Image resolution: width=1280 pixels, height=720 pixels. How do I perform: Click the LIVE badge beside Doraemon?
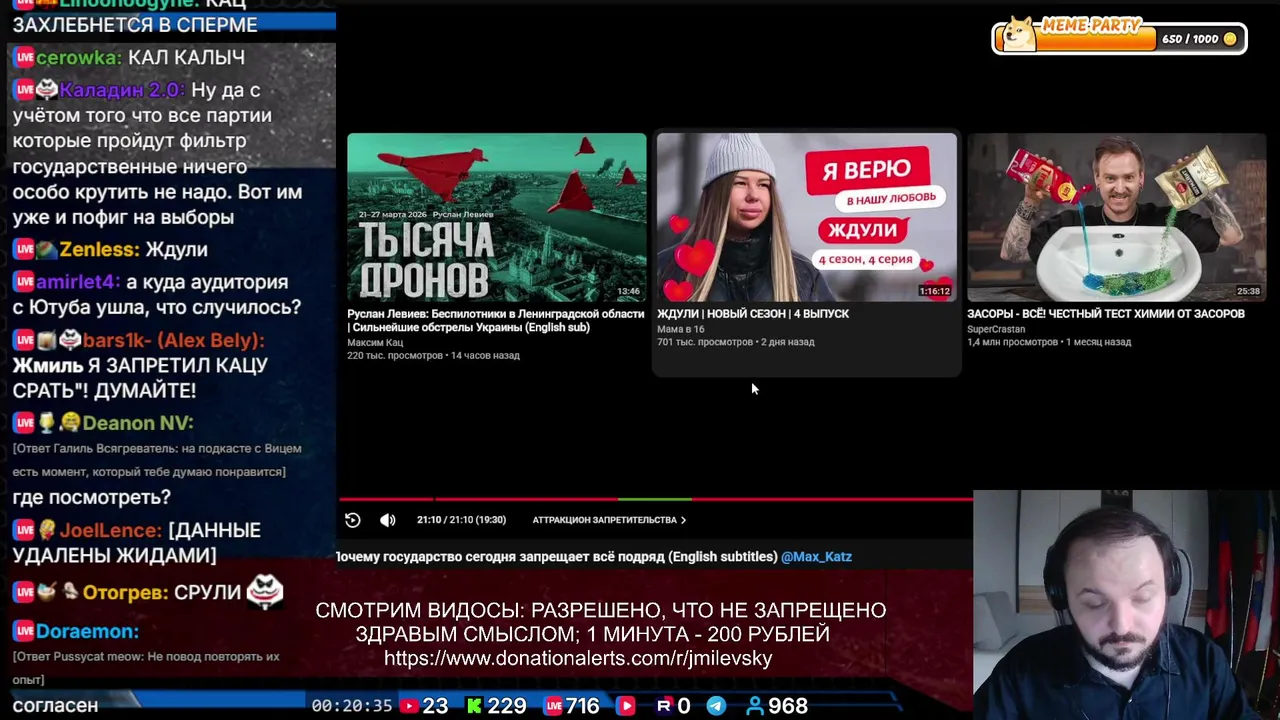[x=24, y=632]
